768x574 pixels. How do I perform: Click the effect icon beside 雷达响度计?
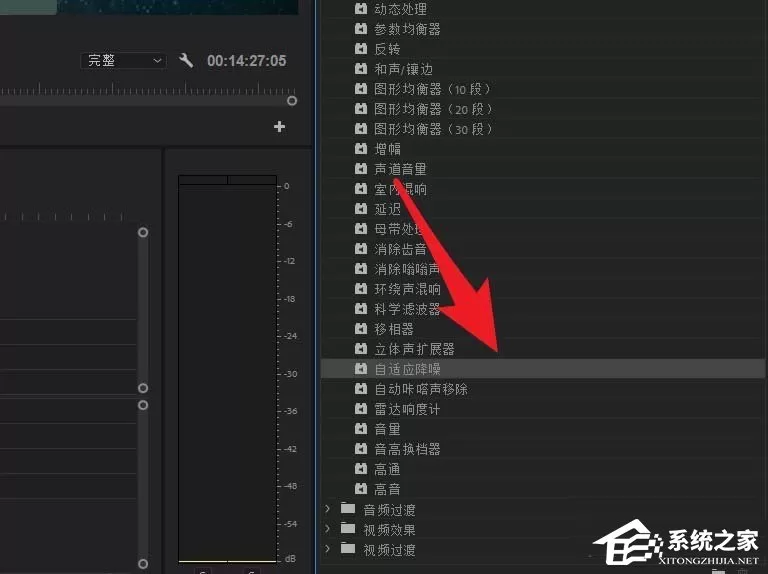point(361,409)
